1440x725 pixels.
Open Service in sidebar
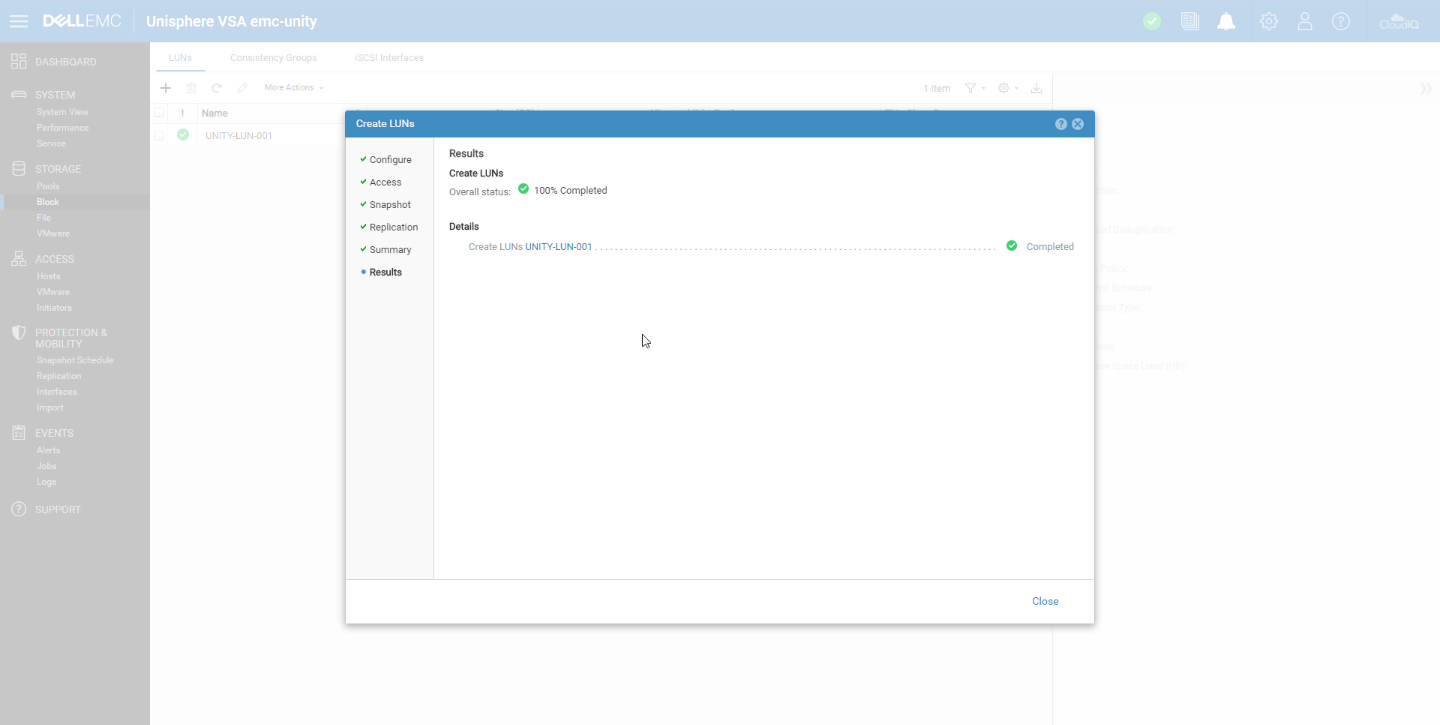(51, 144)
